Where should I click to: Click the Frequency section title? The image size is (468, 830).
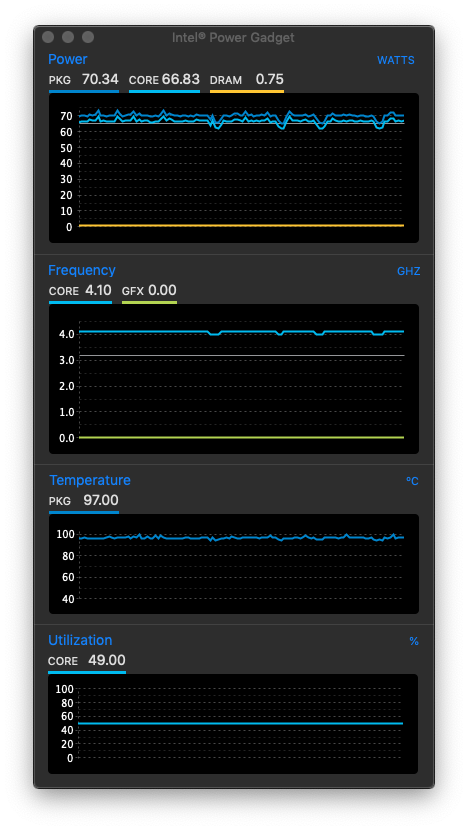click(82, 270)
